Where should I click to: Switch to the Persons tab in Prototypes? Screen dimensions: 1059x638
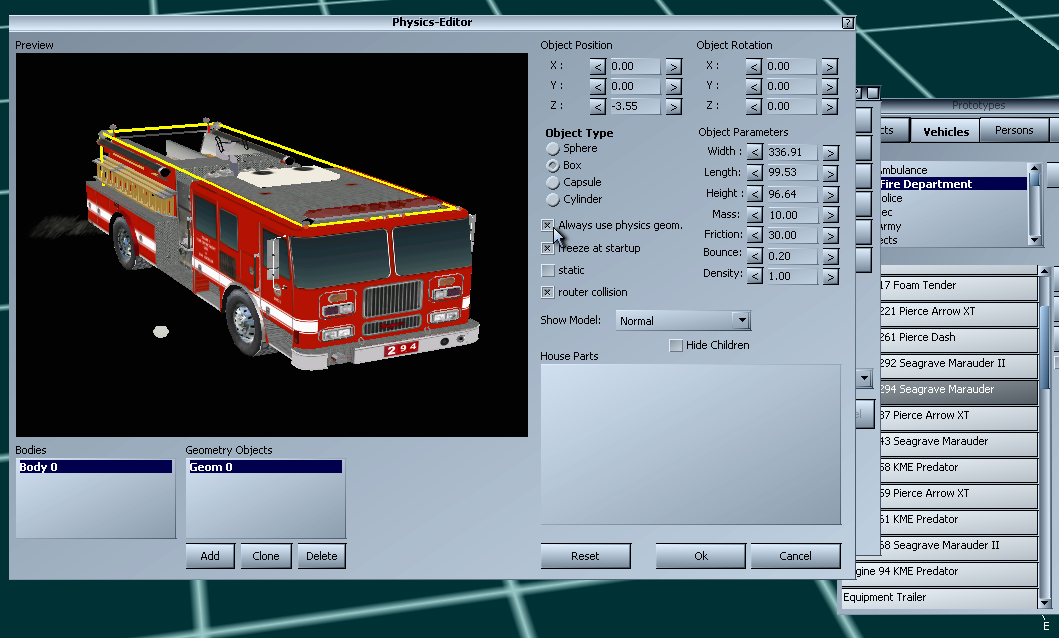[x=1014, y=130]
